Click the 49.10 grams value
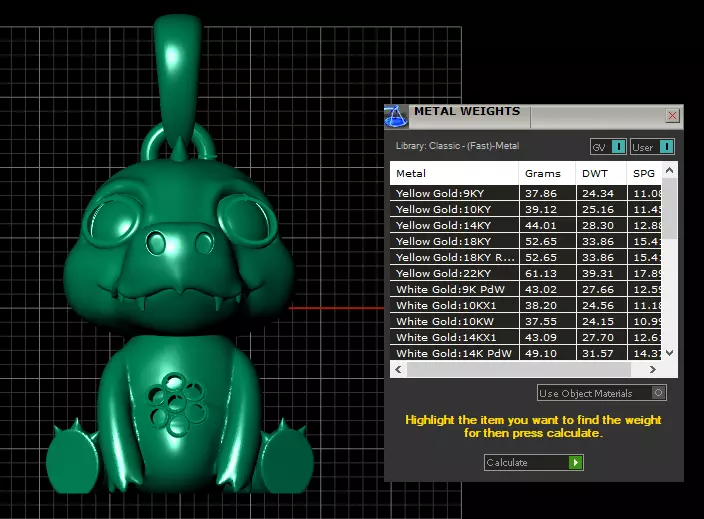Image resolution: width=704 pixels, height=519 pixels. pos(541,353)
